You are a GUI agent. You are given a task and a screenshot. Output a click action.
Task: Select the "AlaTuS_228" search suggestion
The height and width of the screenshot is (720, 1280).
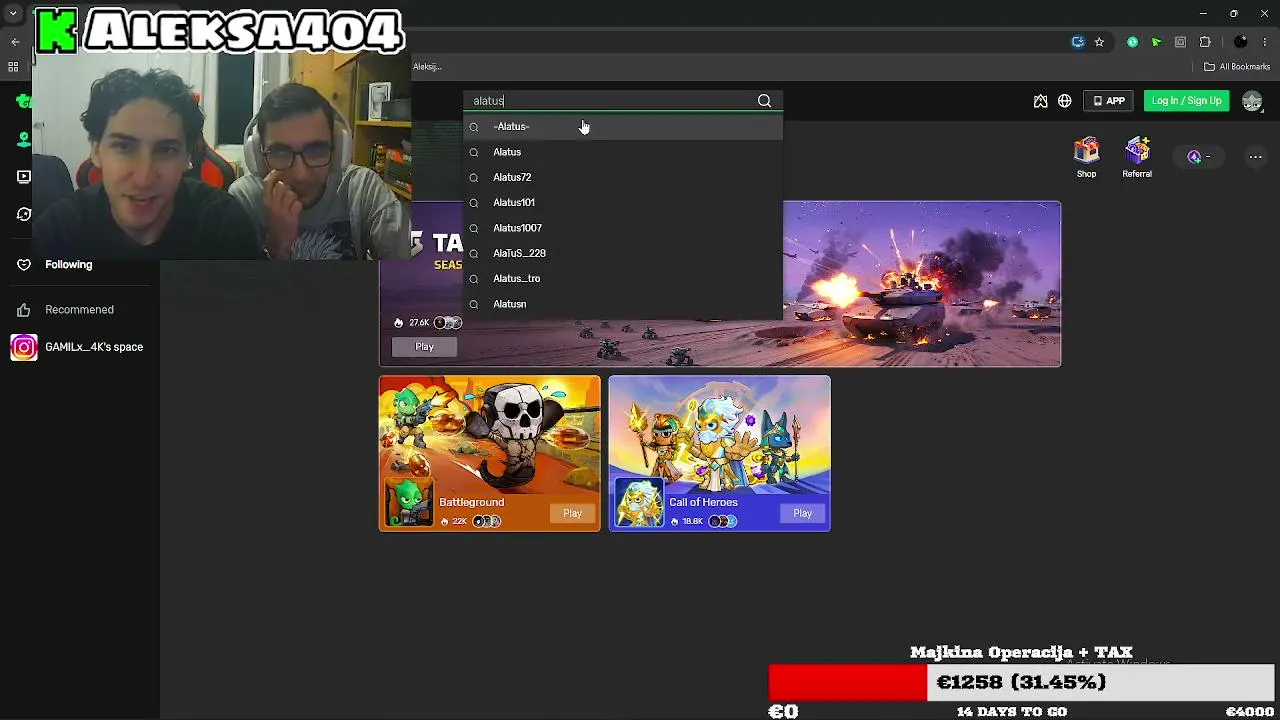click(x=623, y=253)
